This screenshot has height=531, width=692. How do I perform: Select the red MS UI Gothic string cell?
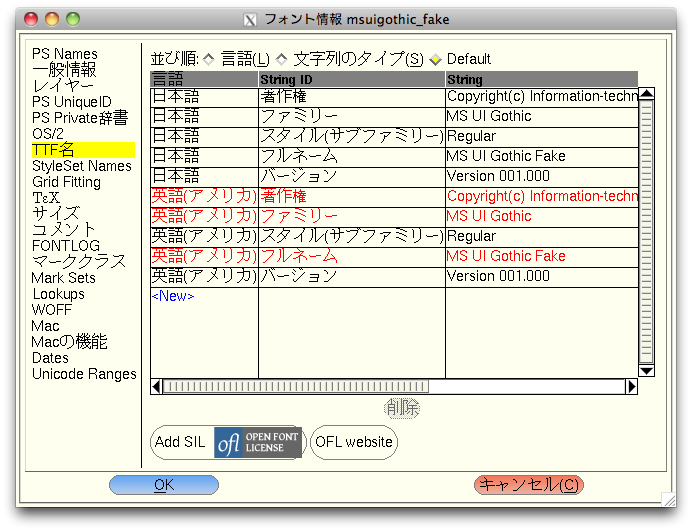(x=542, y=216)
